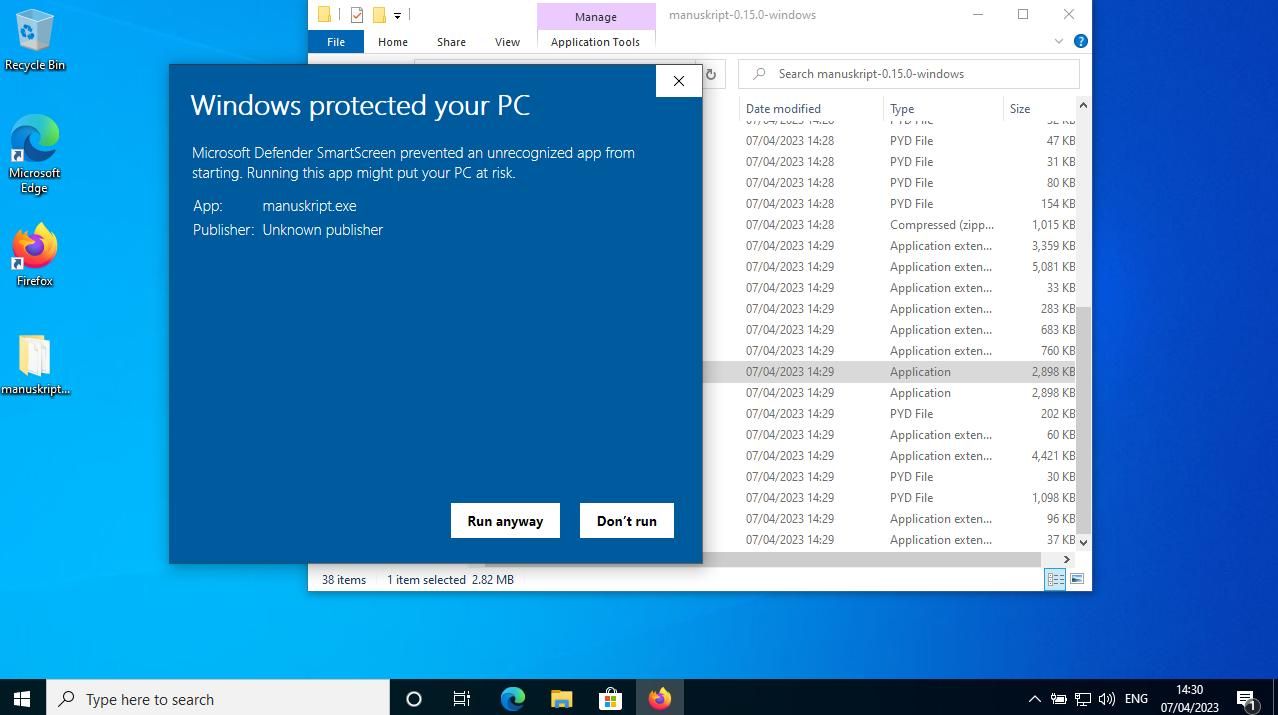Click the battery power tray icon
Viewport: 1278px width, 715px height.
[1058, 699]
